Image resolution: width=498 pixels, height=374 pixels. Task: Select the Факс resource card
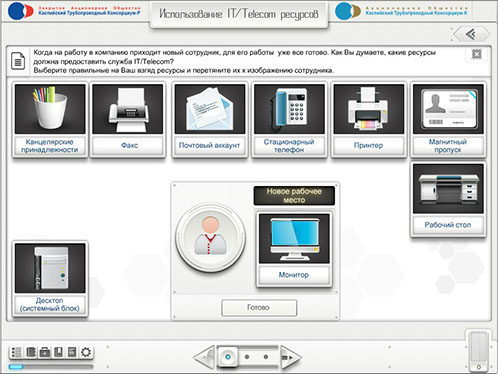[128, 120]
